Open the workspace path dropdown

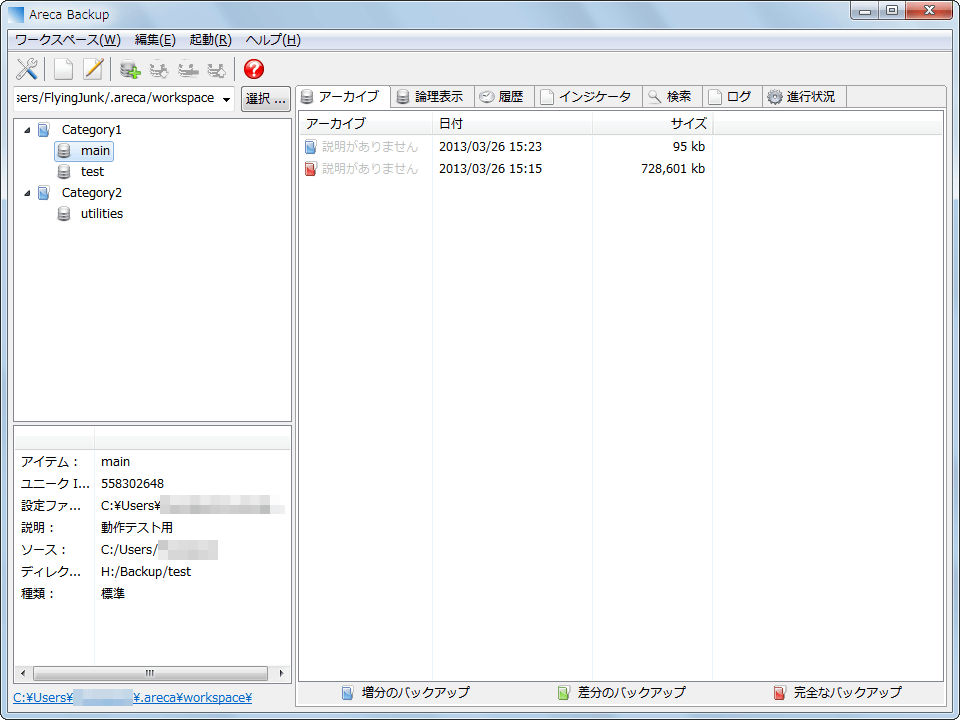(x=227, y=99)
